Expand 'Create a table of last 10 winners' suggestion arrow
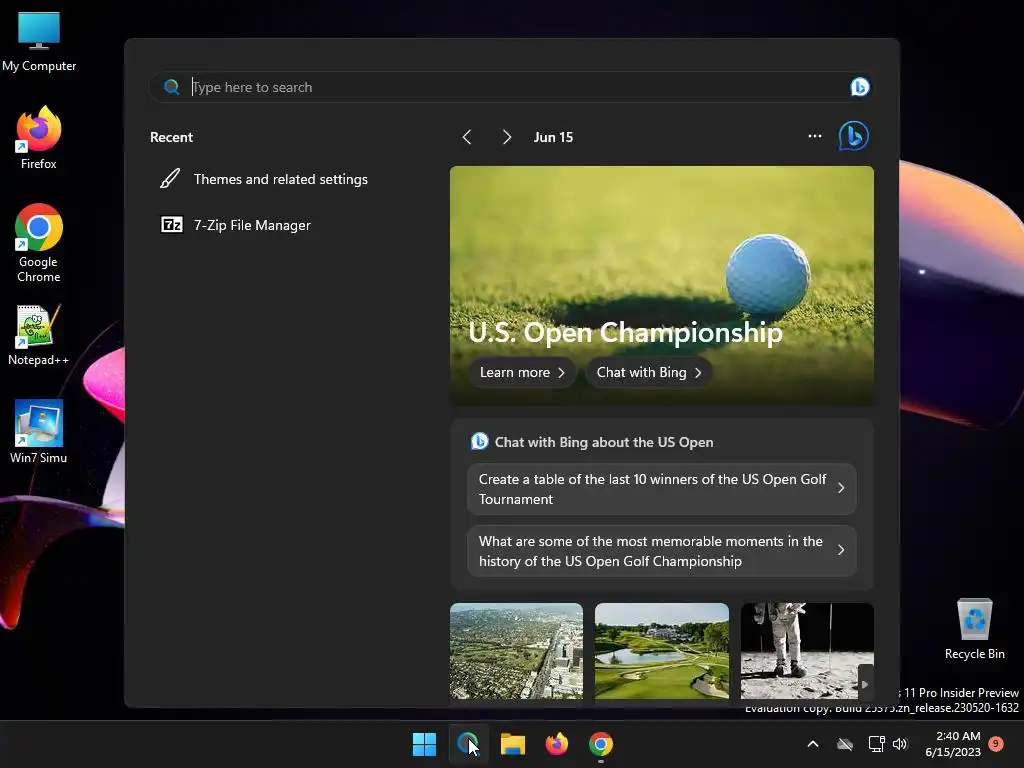1024x768 pixels. 841,488
